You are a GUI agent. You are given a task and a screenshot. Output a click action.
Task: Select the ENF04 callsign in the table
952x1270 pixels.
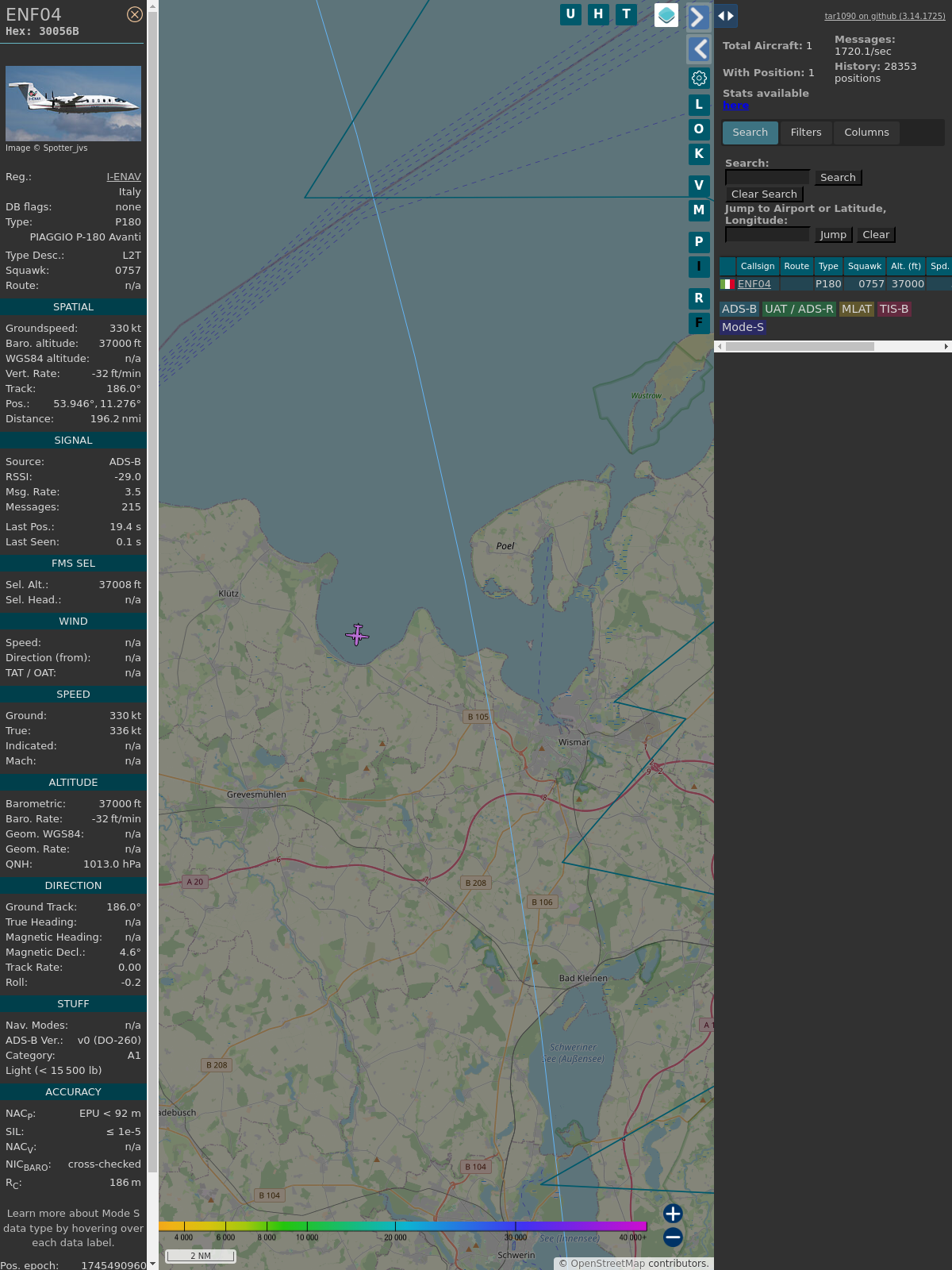point(754,284)
